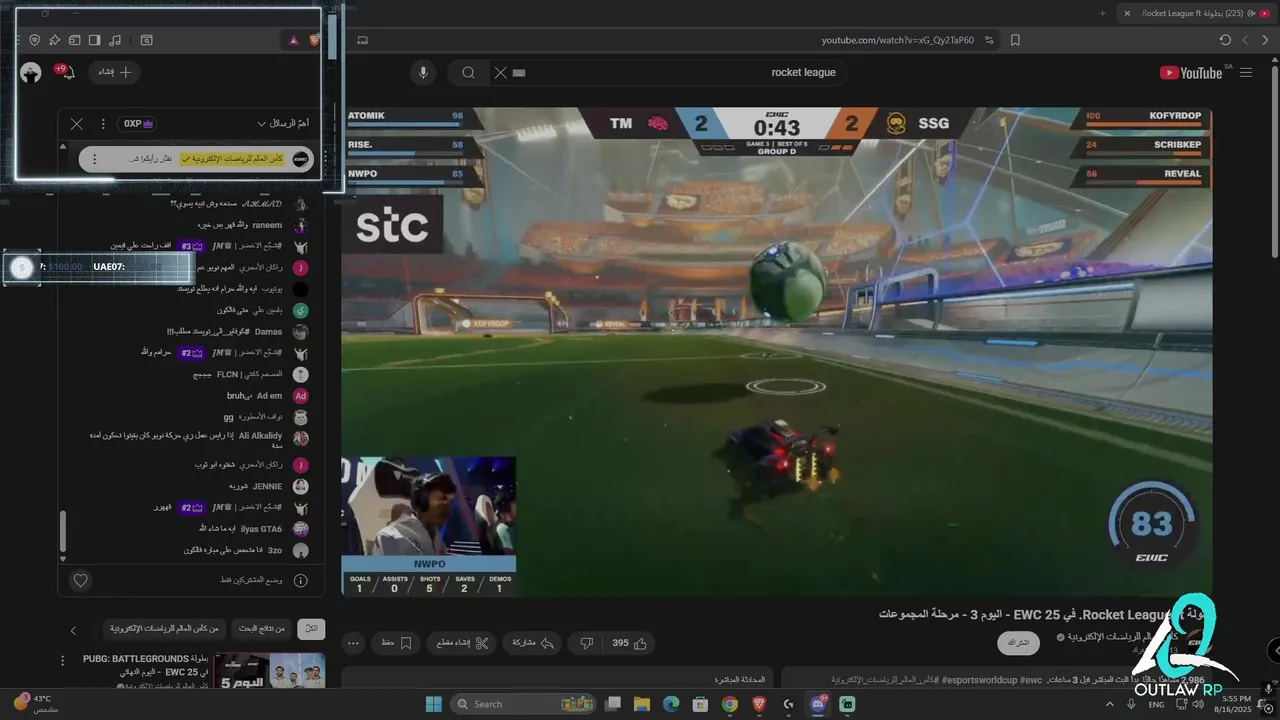Image resolution: width=1280 pixels, height=720 pixels.
Task: Click the Share (مشاركة) button
Action: click(533, 643)
